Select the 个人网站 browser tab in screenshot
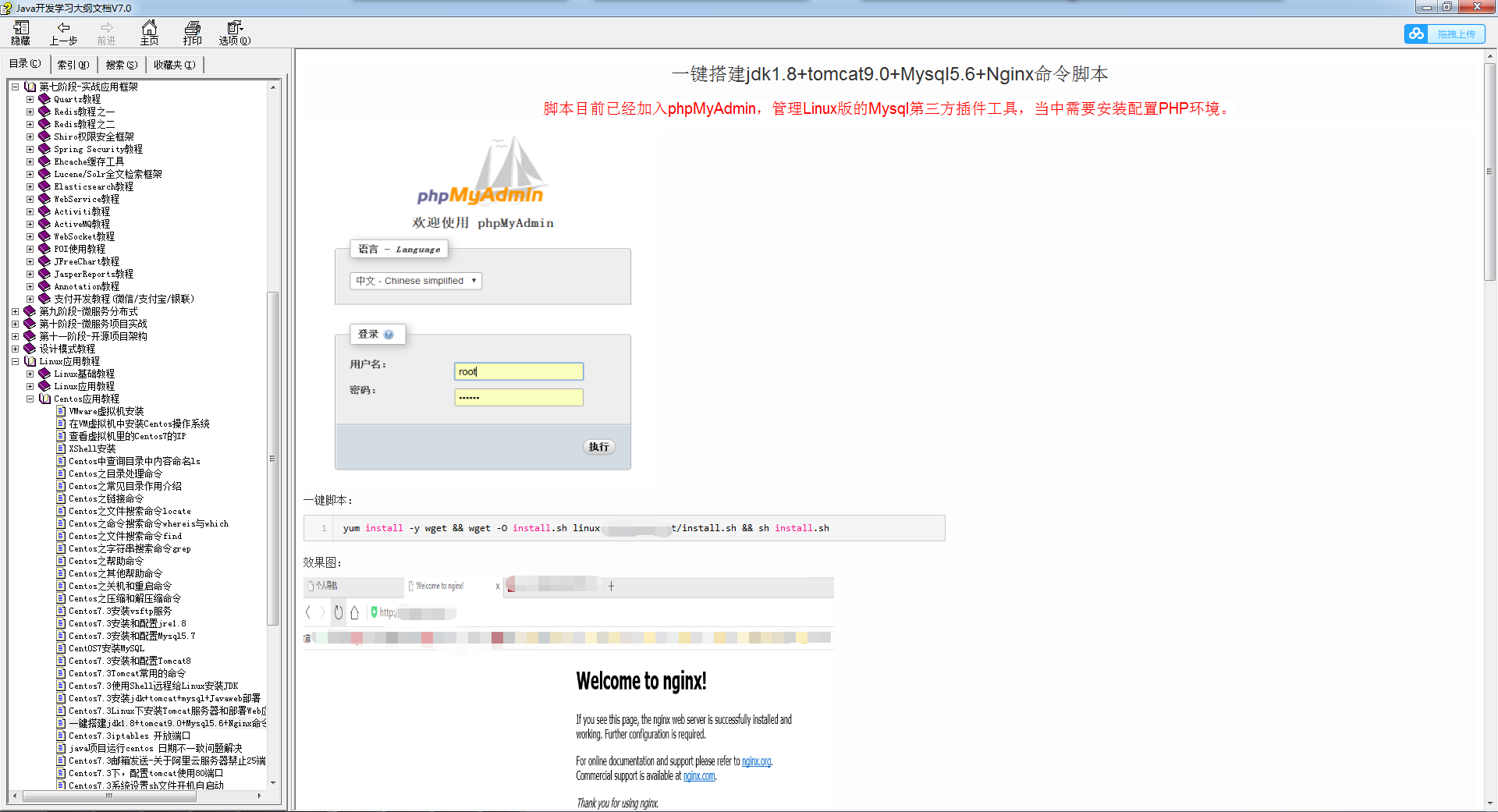 point(353,586)
